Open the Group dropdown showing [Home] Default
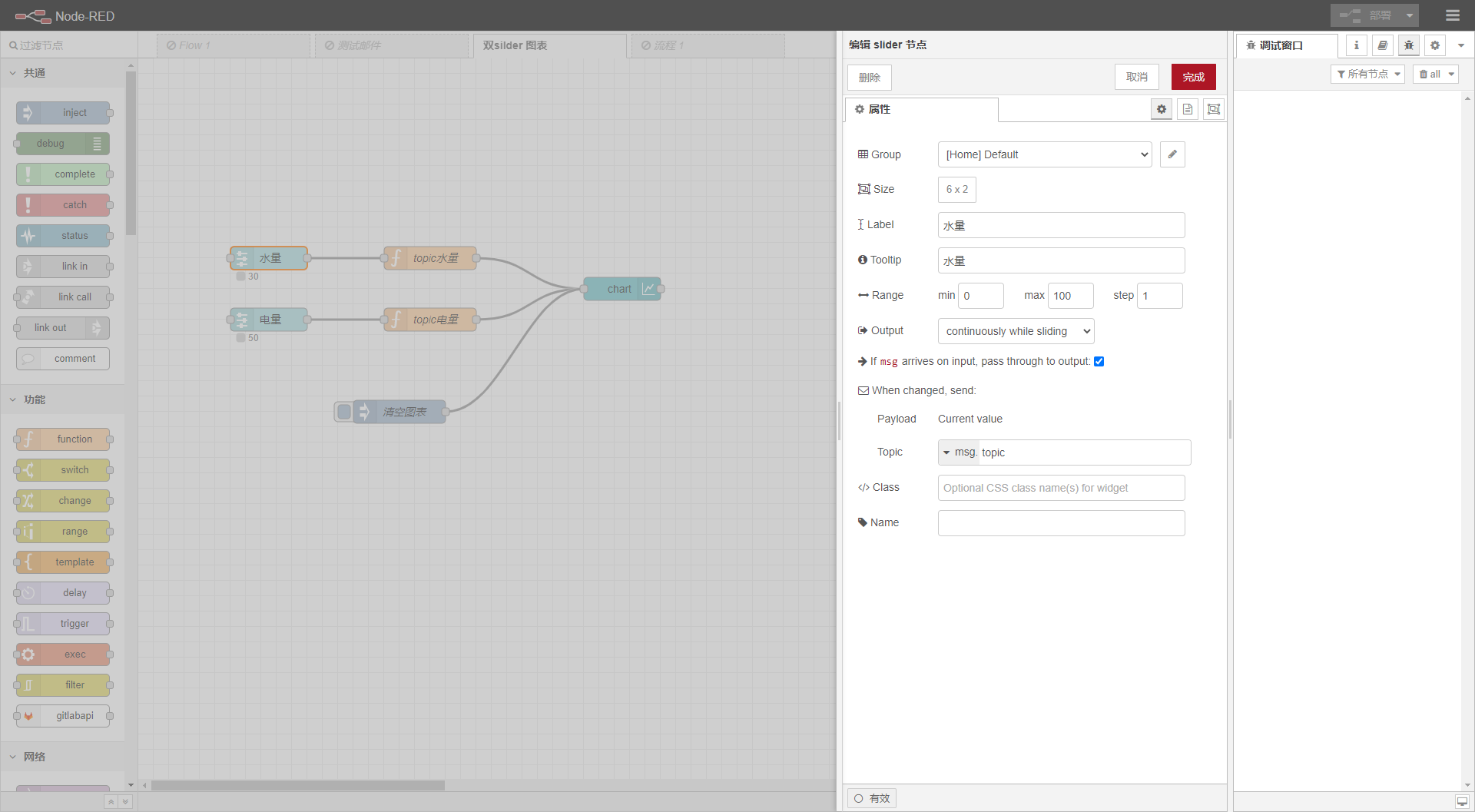Viewport: 1475px width, 812px height. tap(1044, 154)
